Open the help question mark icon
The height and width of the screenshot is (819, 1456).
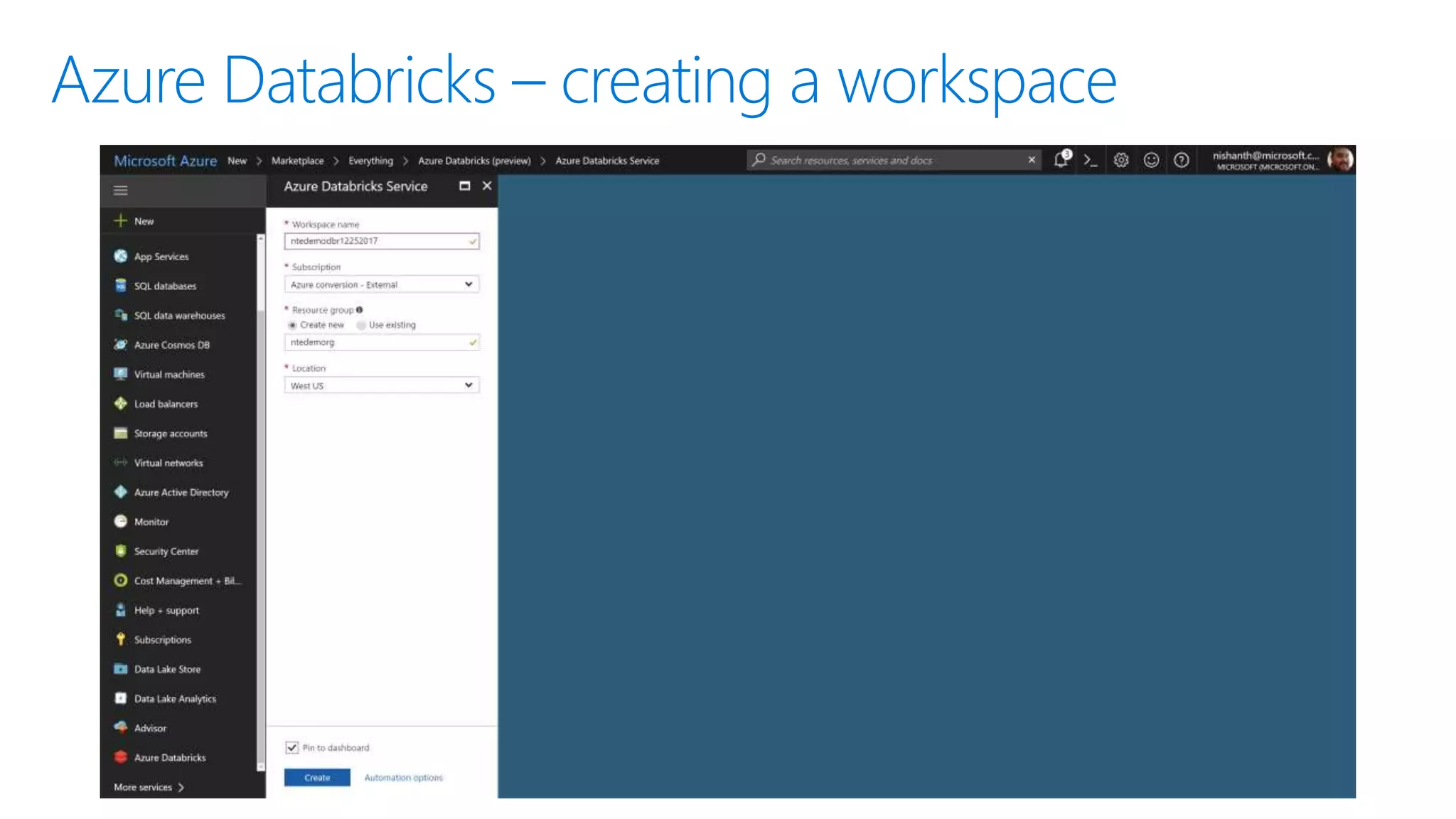point(1182,160)
